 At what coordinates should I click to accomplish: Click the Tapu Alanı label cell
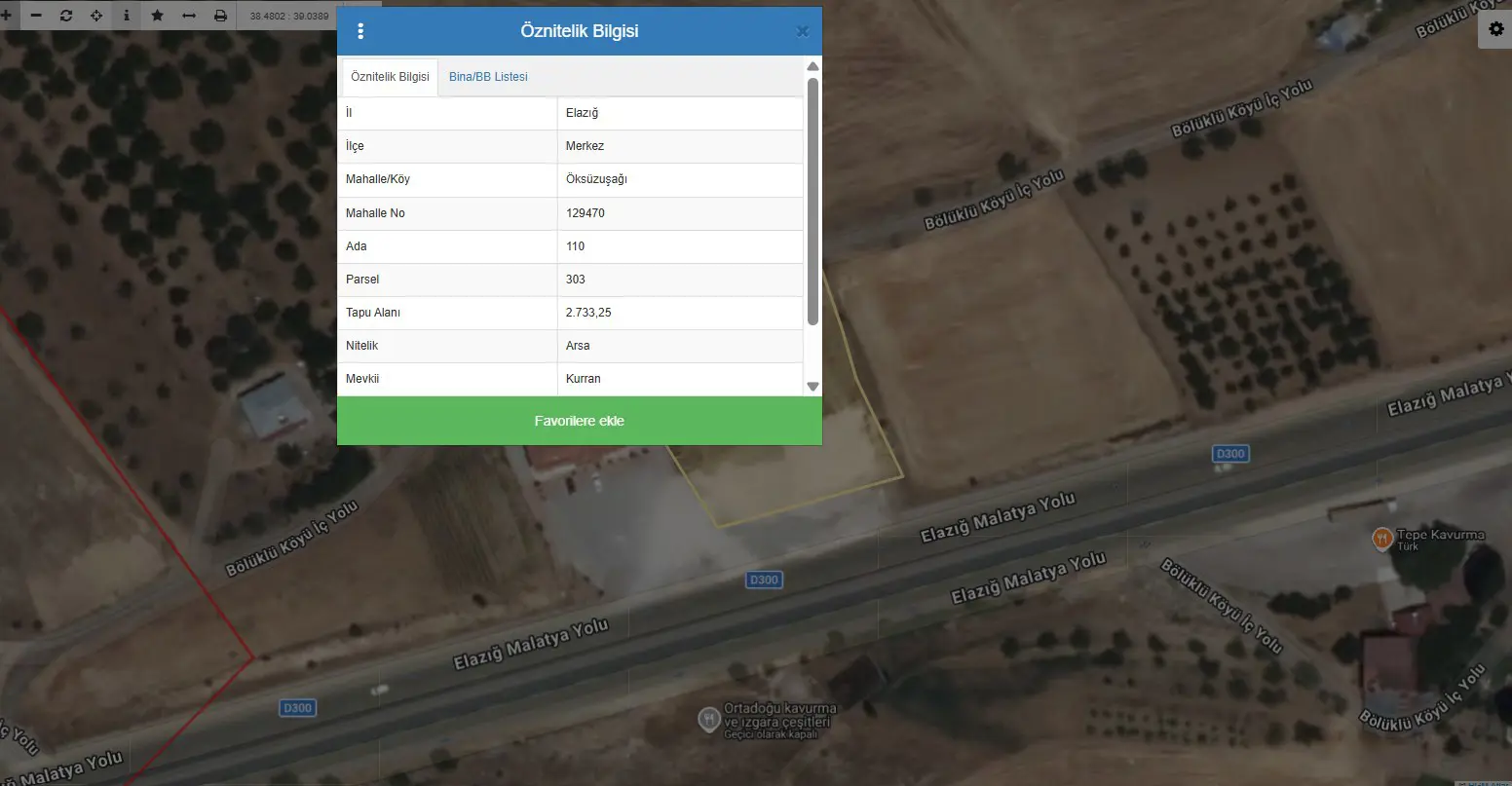[x=447, y=313]
